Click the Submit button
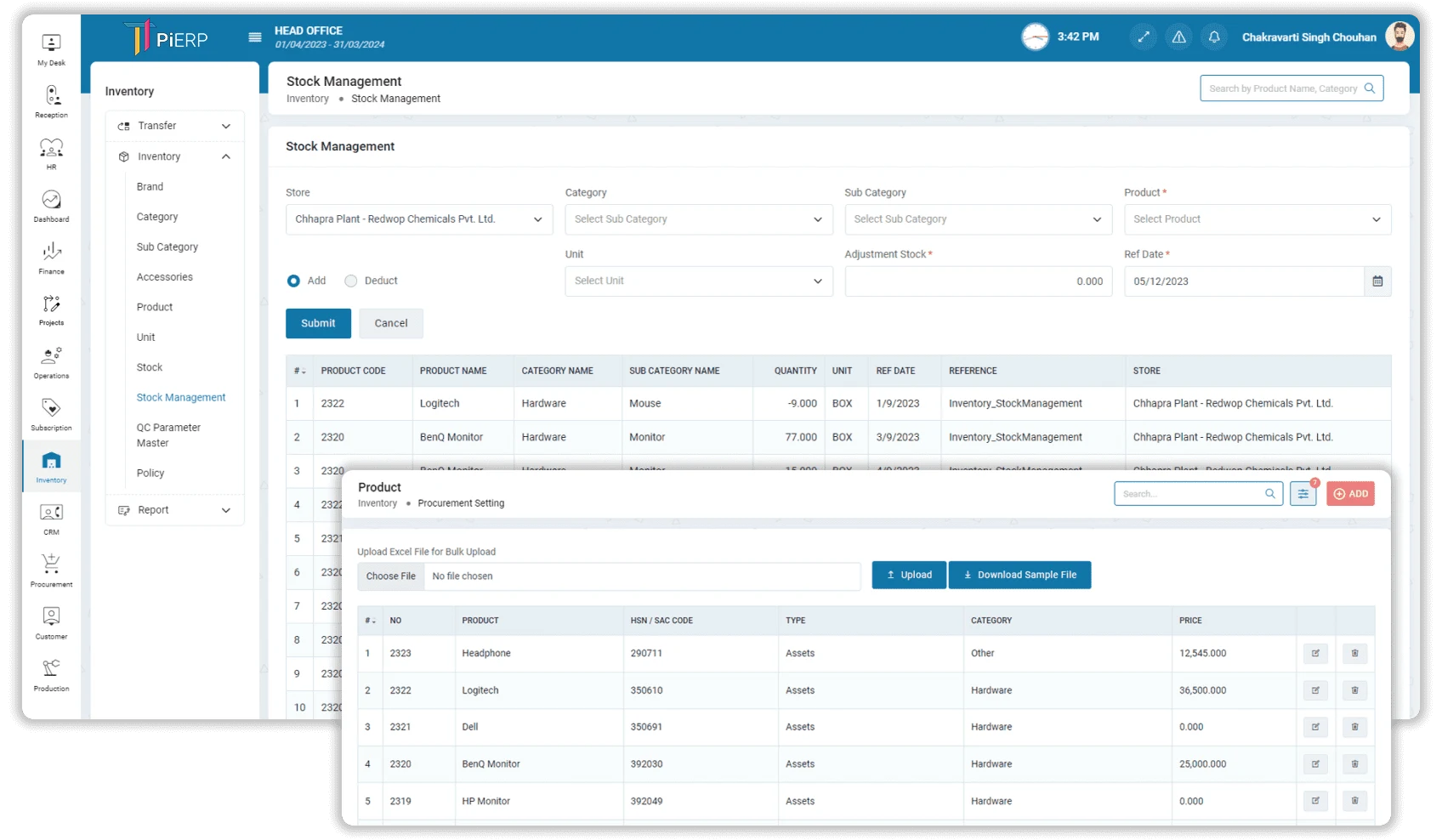This screenshot has width=1442, height=840. [318, 323]
